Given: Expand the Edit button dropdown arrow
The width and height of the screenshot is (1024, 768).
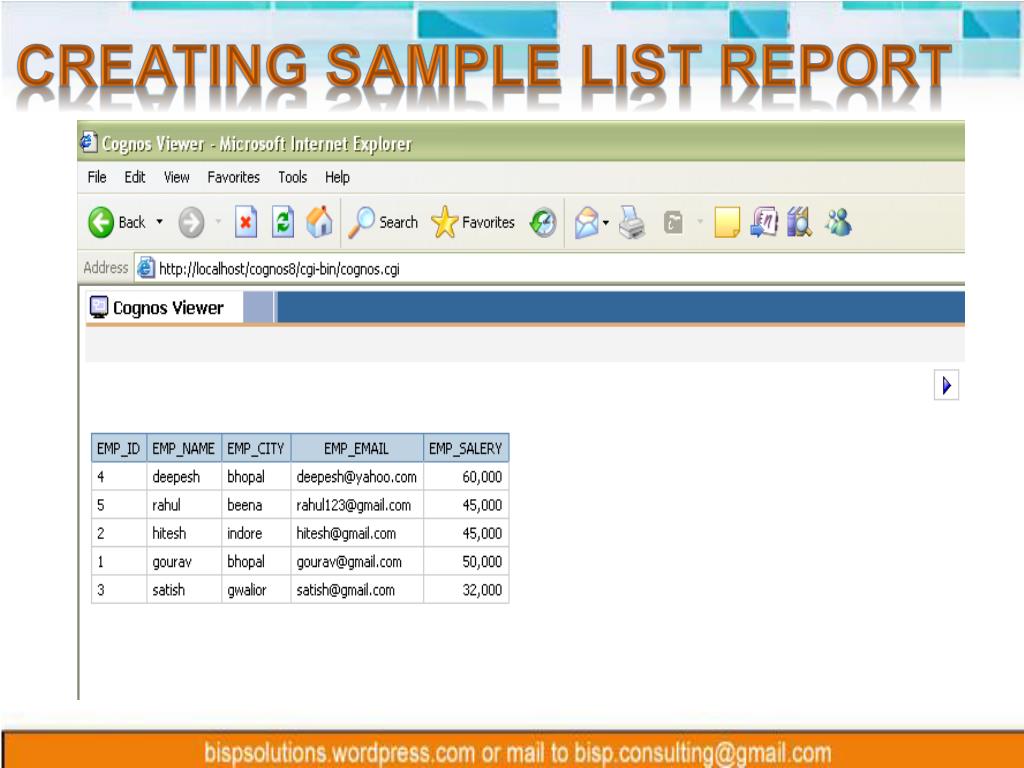Looking at the screenshot, I should tap(700, 222).
